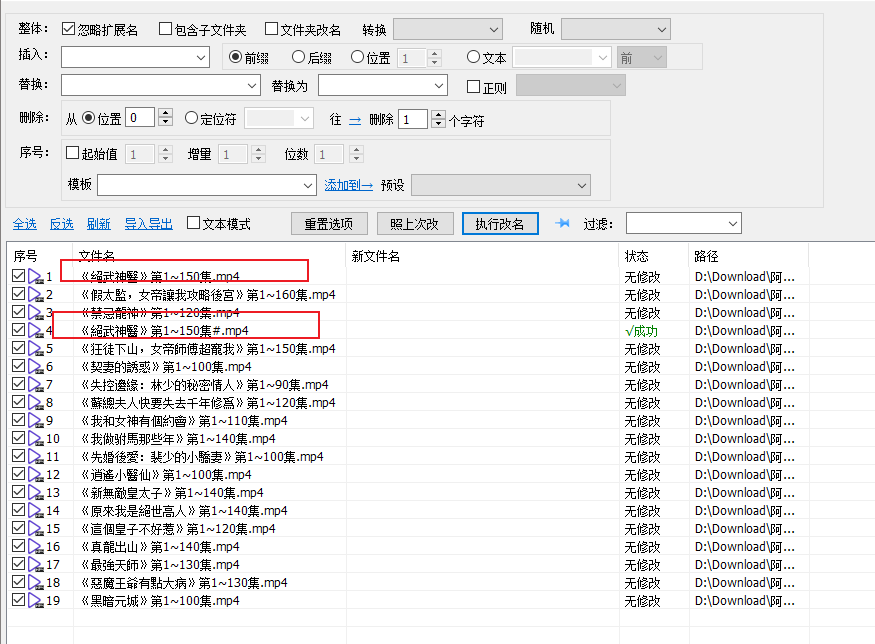Click the blue direction arrow next to 往
The height and width of the screenshot is (644, 875).
tap(355, 120)
